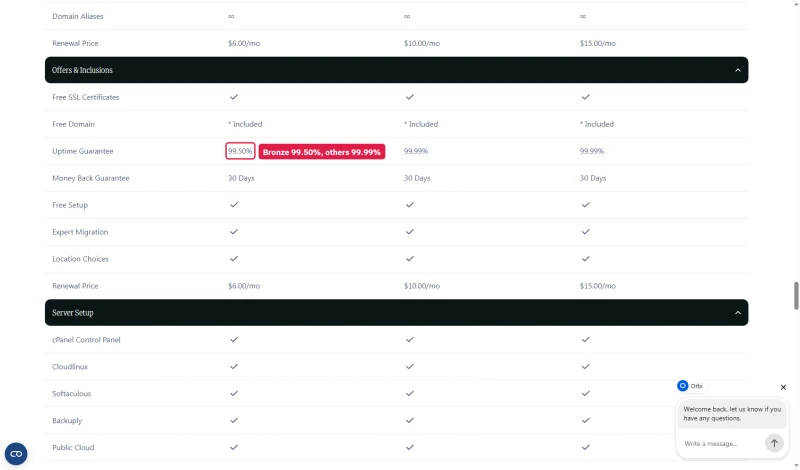800x470 pixels.
Task: Click Public Cloud third-plan checkmark
Action: 585,448
